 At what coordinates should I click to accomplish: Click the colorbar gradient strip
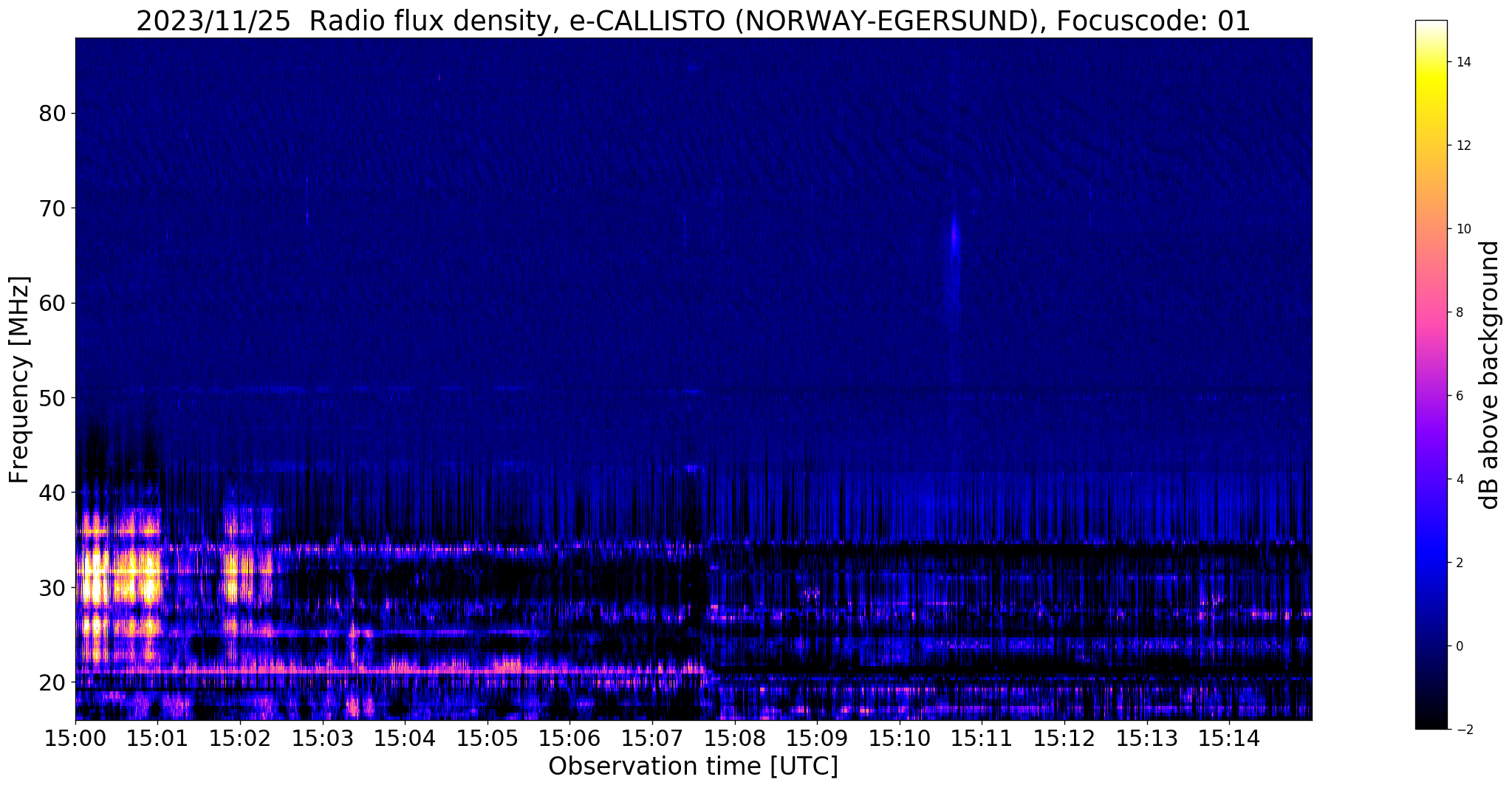[1431, 374]
